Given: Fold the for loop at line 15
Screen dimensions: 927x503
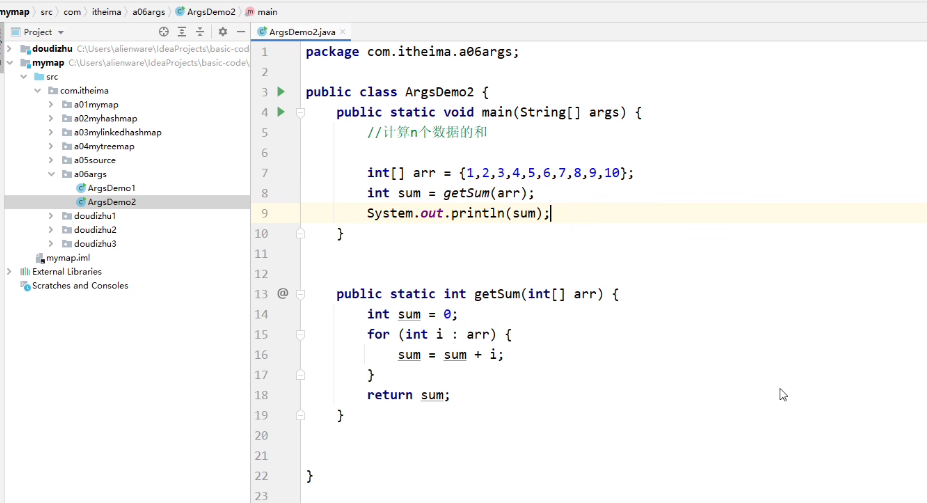Looking at the screenshot, I should pos(300,335).
